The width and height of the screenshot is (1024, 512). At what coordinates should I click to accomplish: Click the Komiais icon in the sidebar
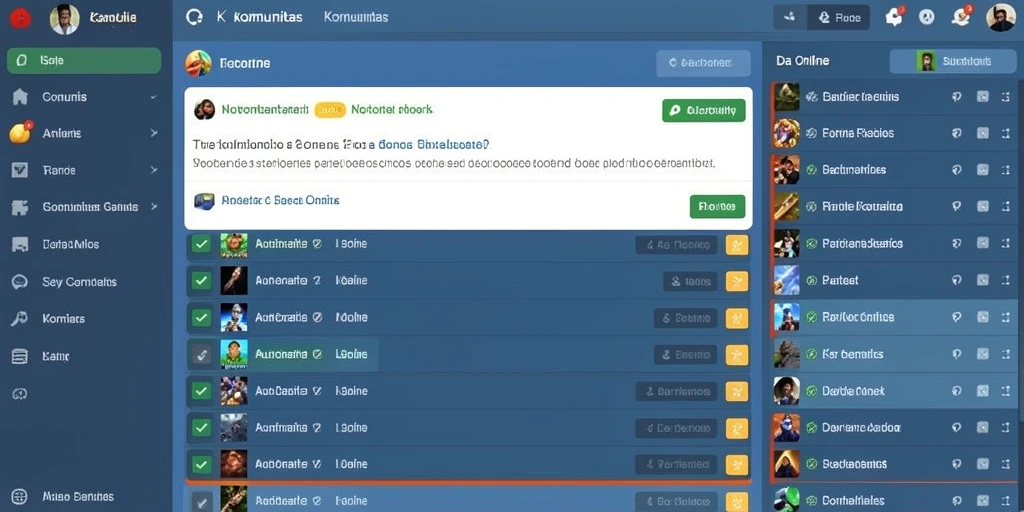(x=20, y=319)
